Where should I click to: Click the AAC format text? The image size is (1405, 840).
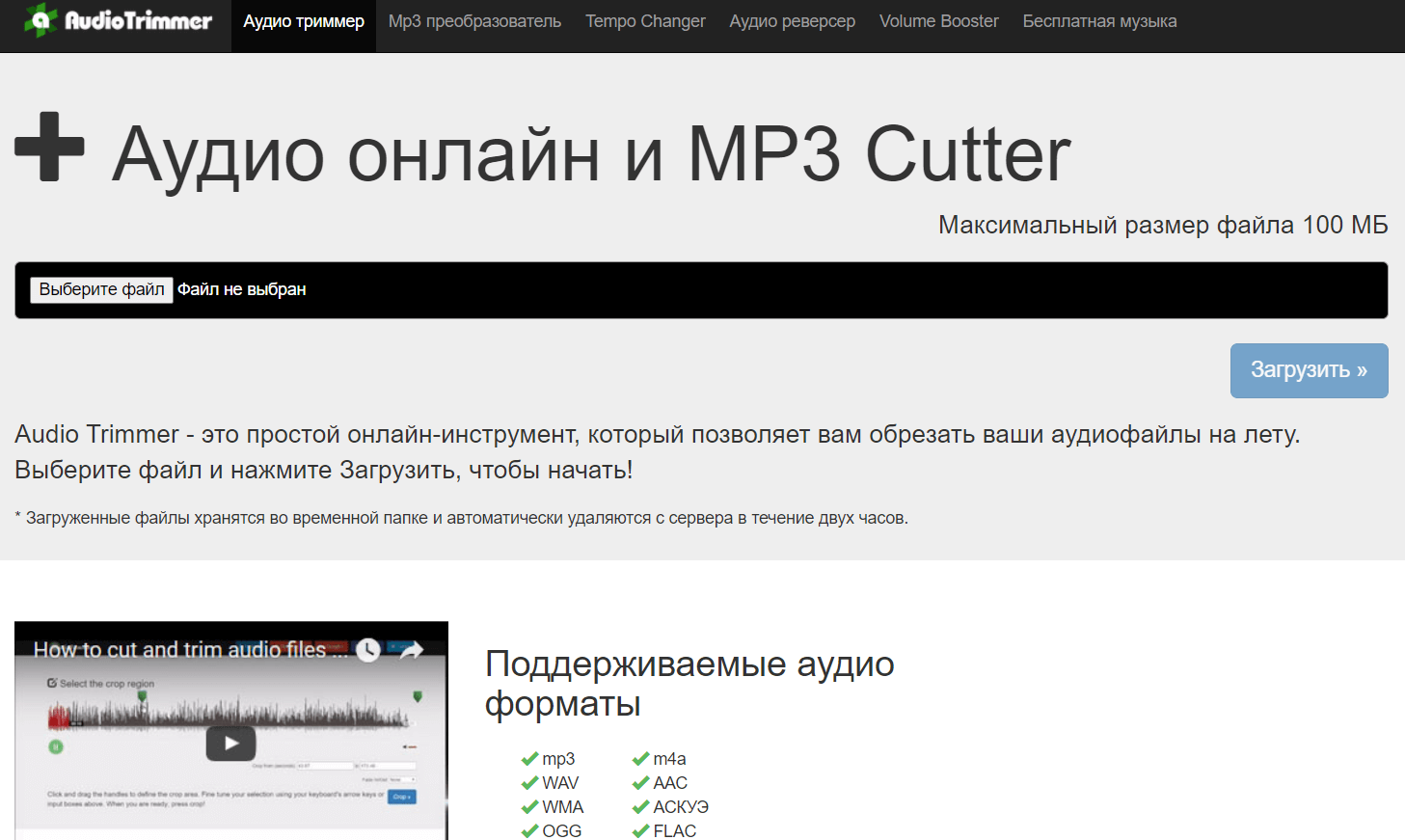click(670, 783)
